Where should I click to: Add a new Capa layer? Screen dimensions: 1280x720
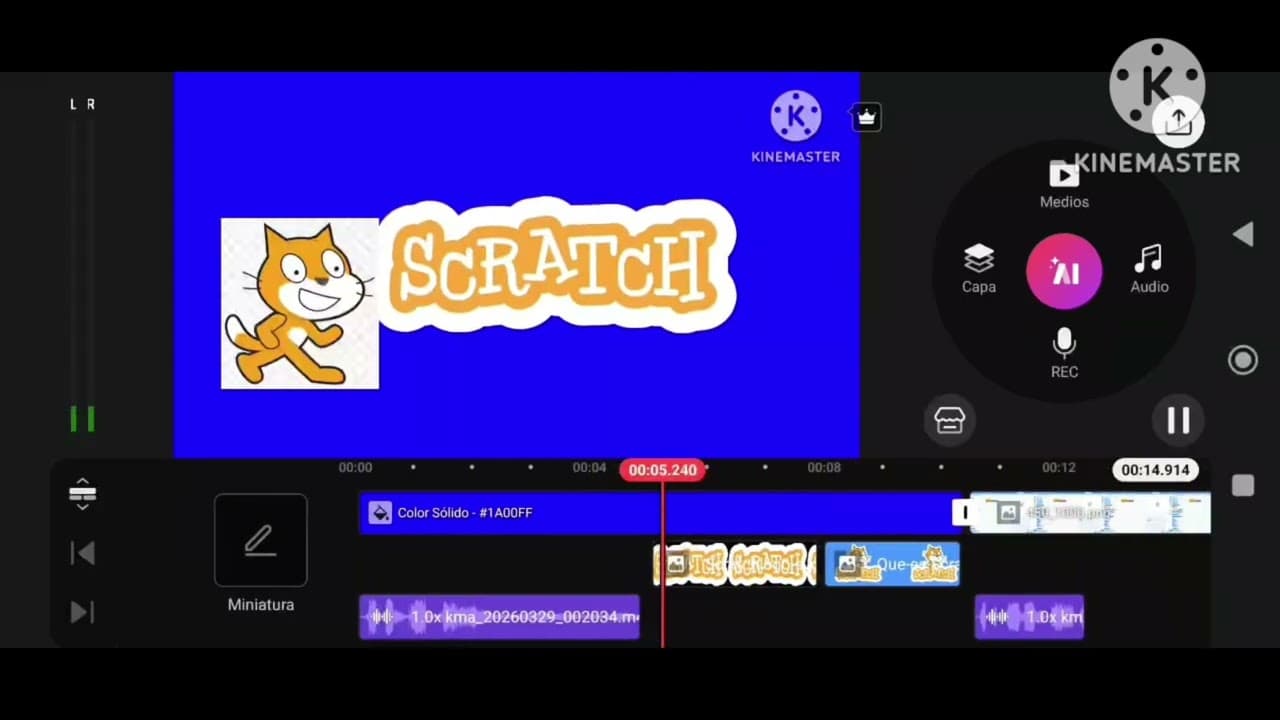979,270
